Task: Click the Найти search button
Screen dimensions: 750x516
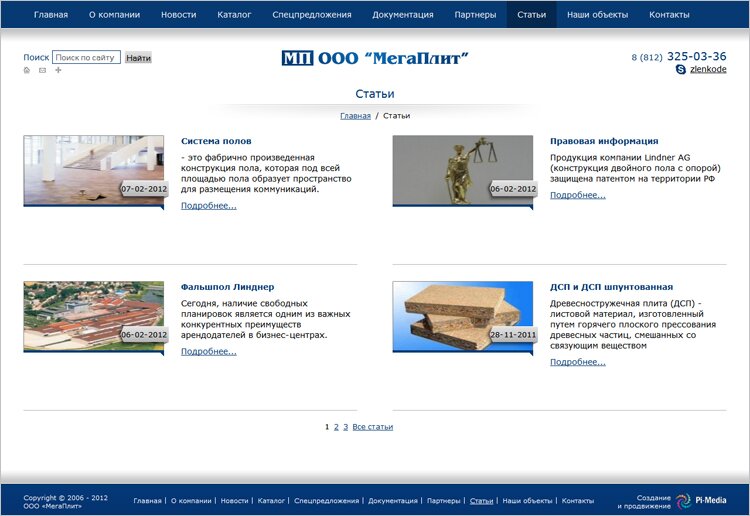Action: (138, 58)
